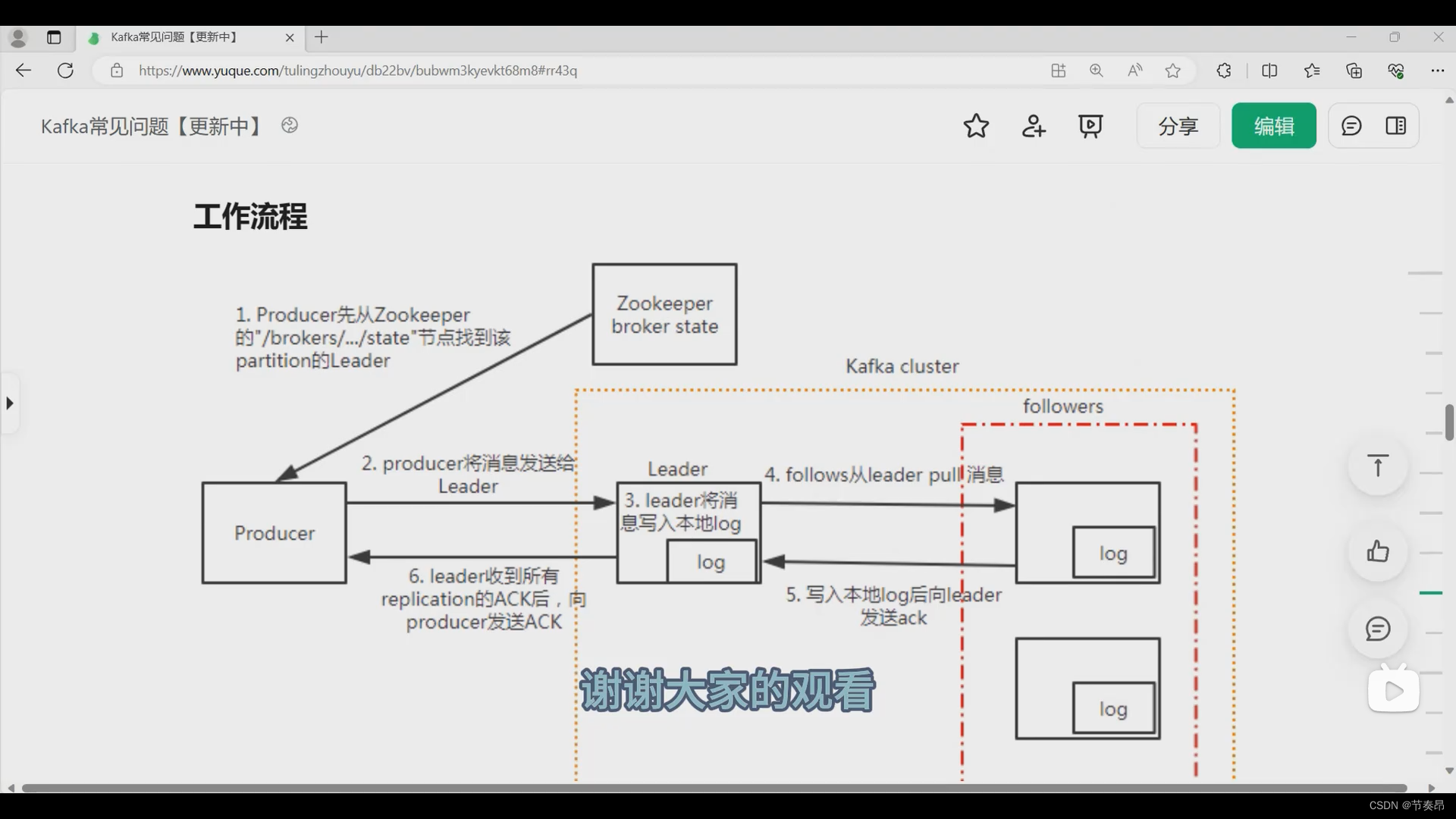Click the green 编辑 edit button

pos(1274,126)
